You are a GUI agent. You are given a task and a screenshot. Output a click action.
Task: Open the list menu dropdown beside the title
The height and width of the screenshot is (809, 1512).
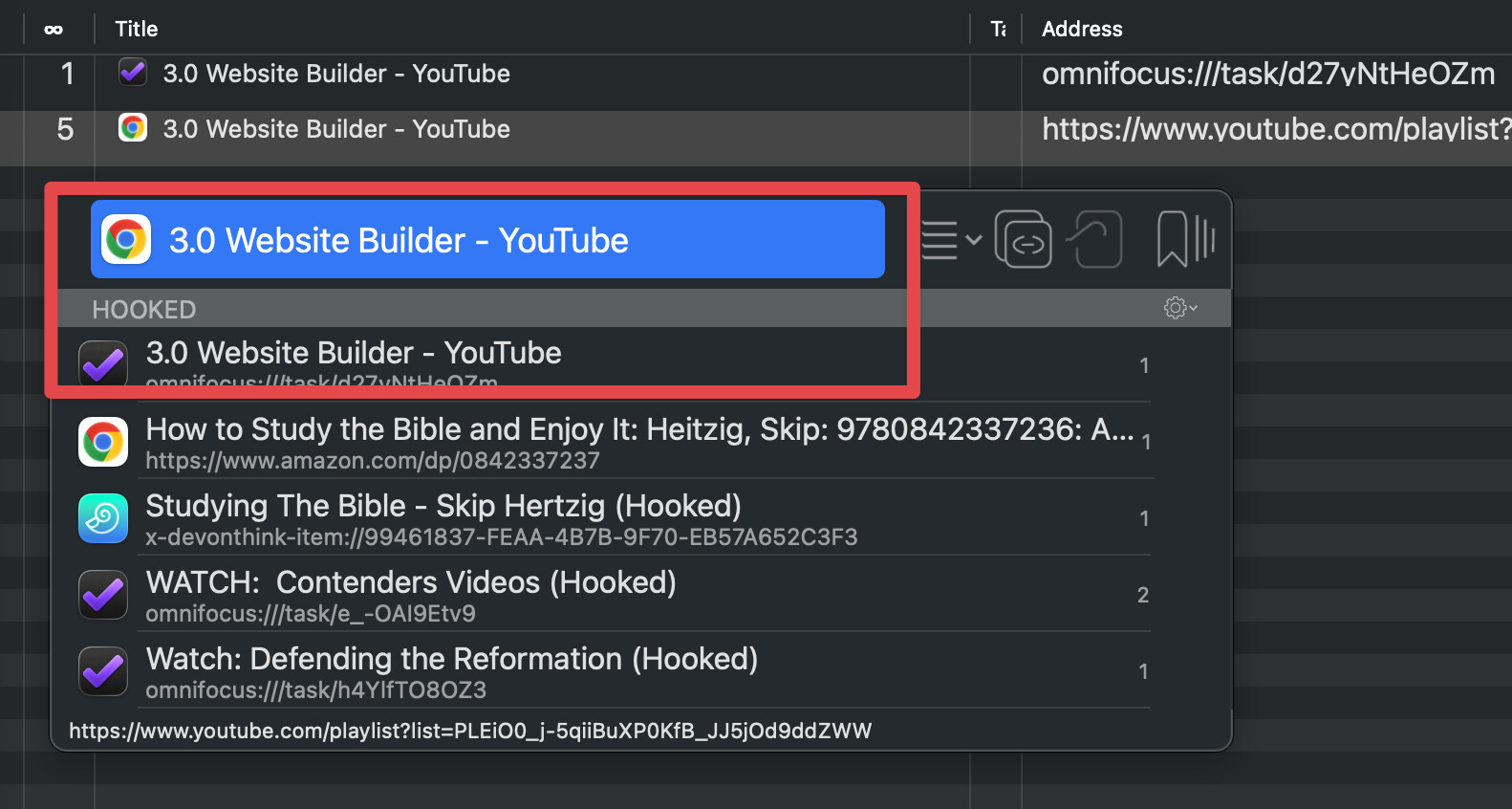pos(951,239)
